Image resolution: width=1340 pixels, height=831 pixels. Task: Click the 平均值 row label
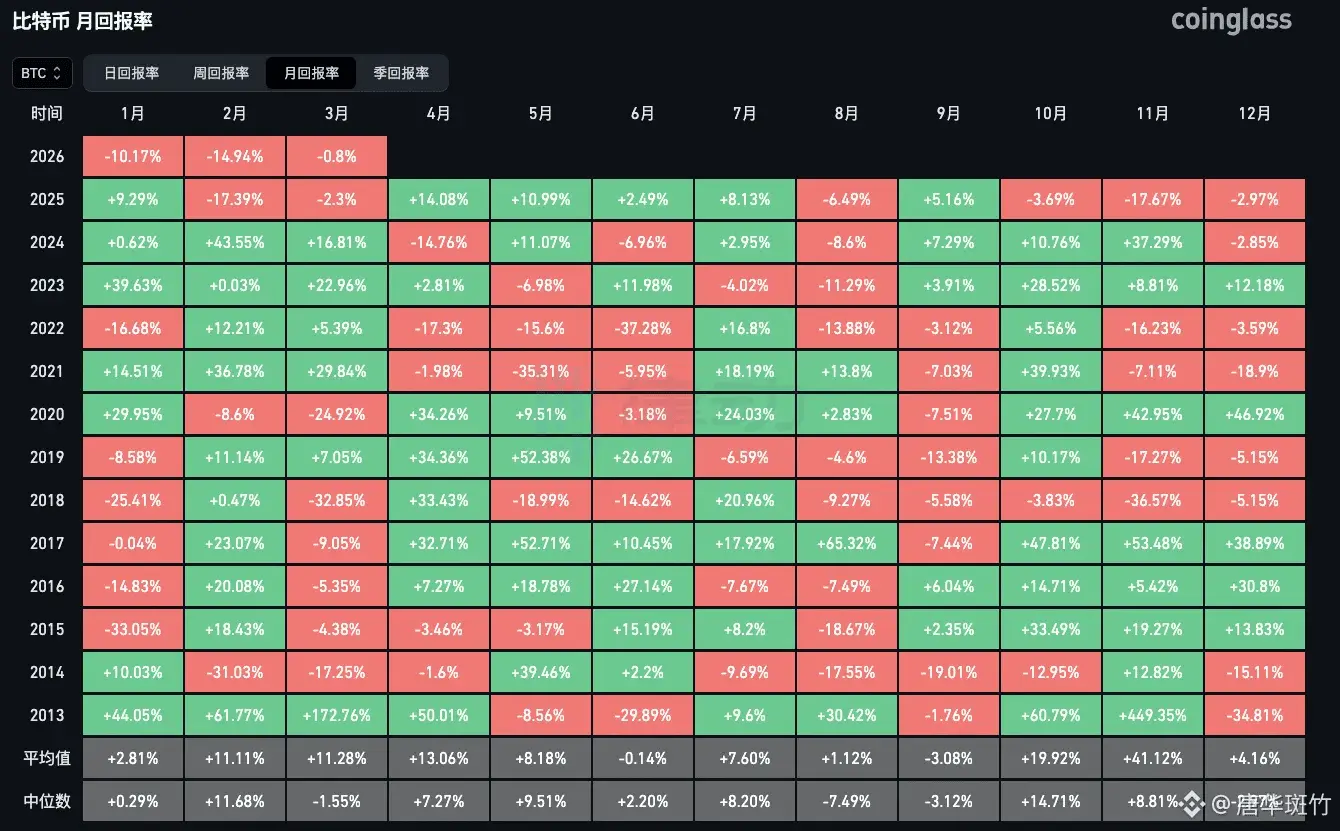pyautogui.click(x=47, y=758)
